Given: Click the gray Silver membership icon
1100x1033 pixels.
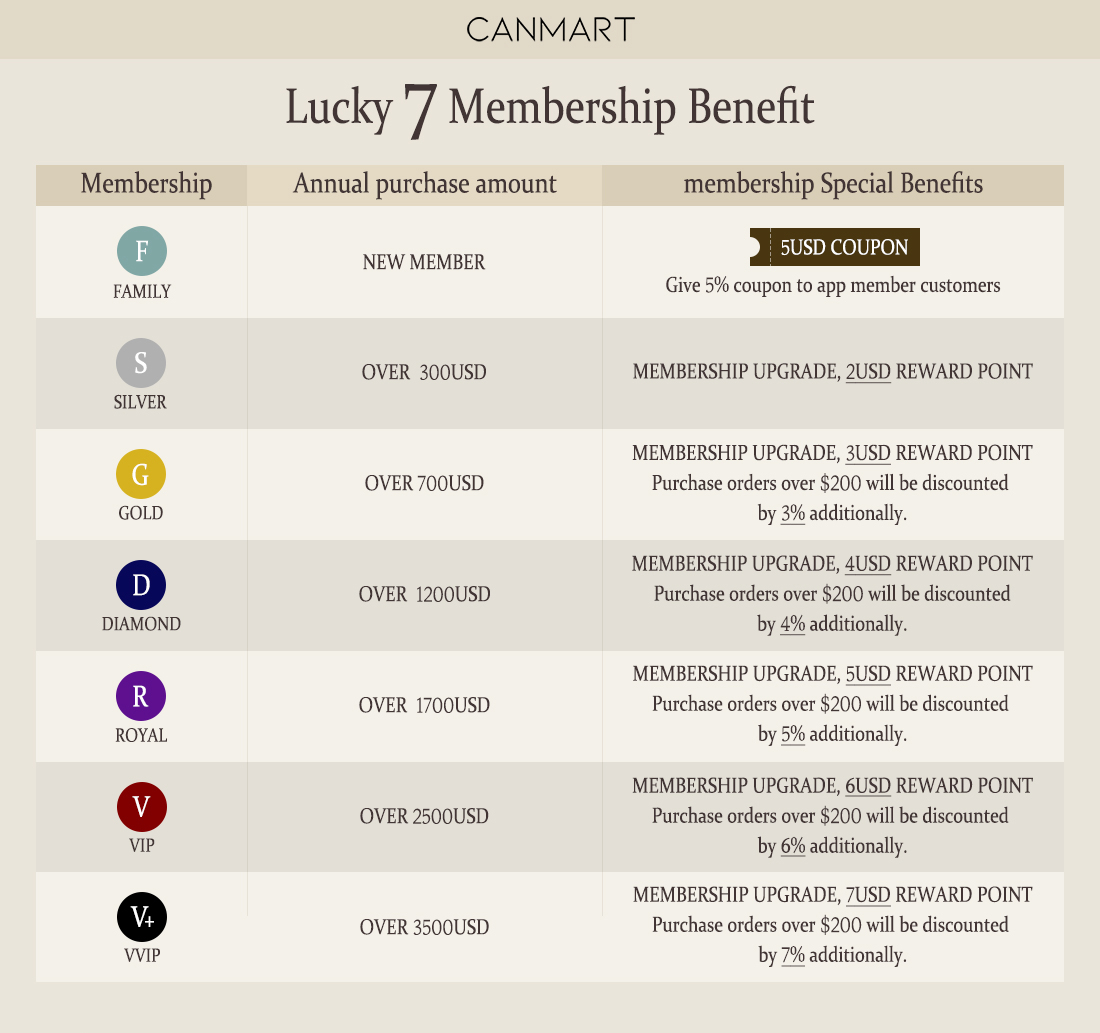Looking at the screenshot, I should 141,363.
